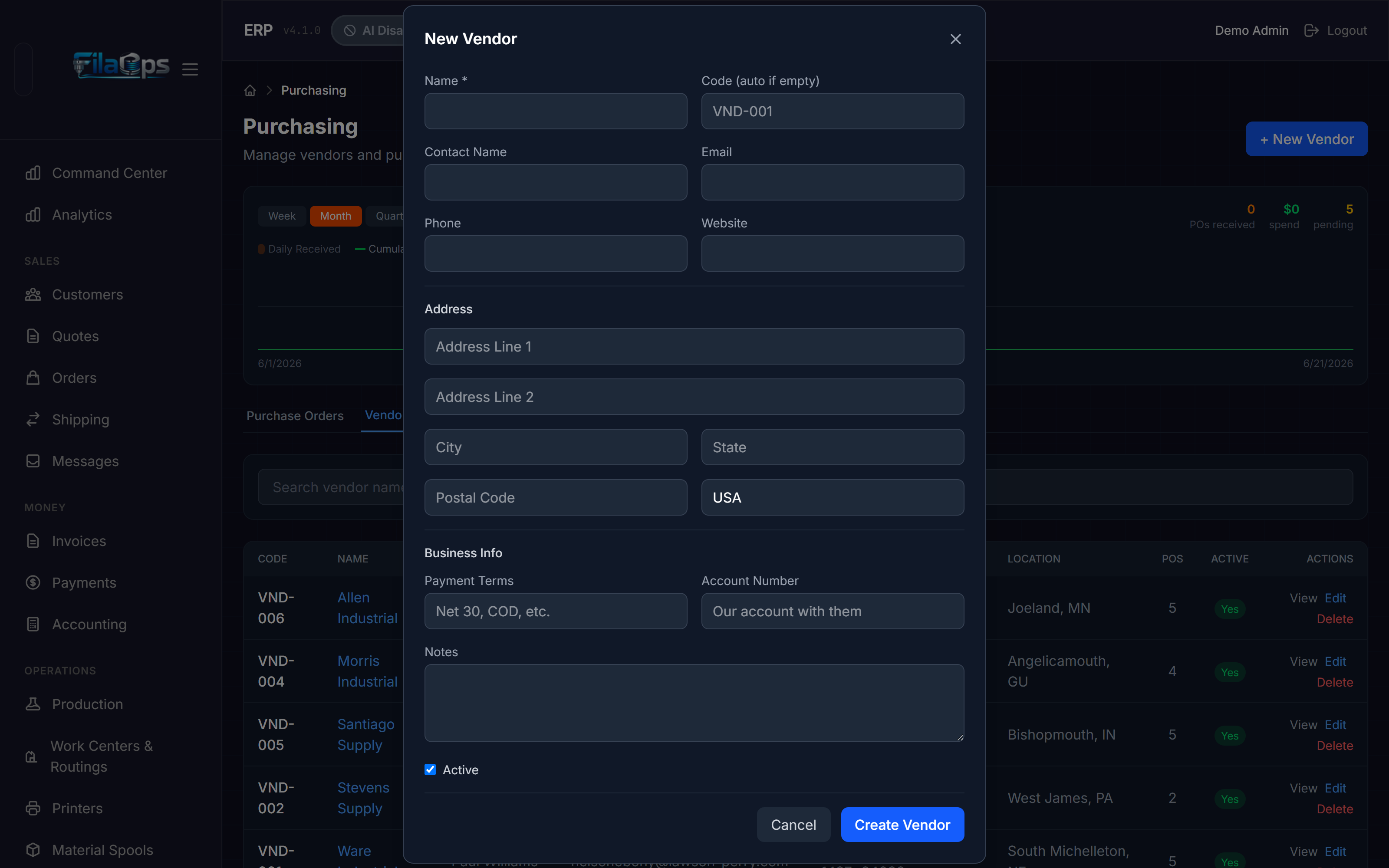Screen dimensions: 1389x868
Task: Toggle the sidebar hamburger menu icon
Action: (x=190, y=69)
